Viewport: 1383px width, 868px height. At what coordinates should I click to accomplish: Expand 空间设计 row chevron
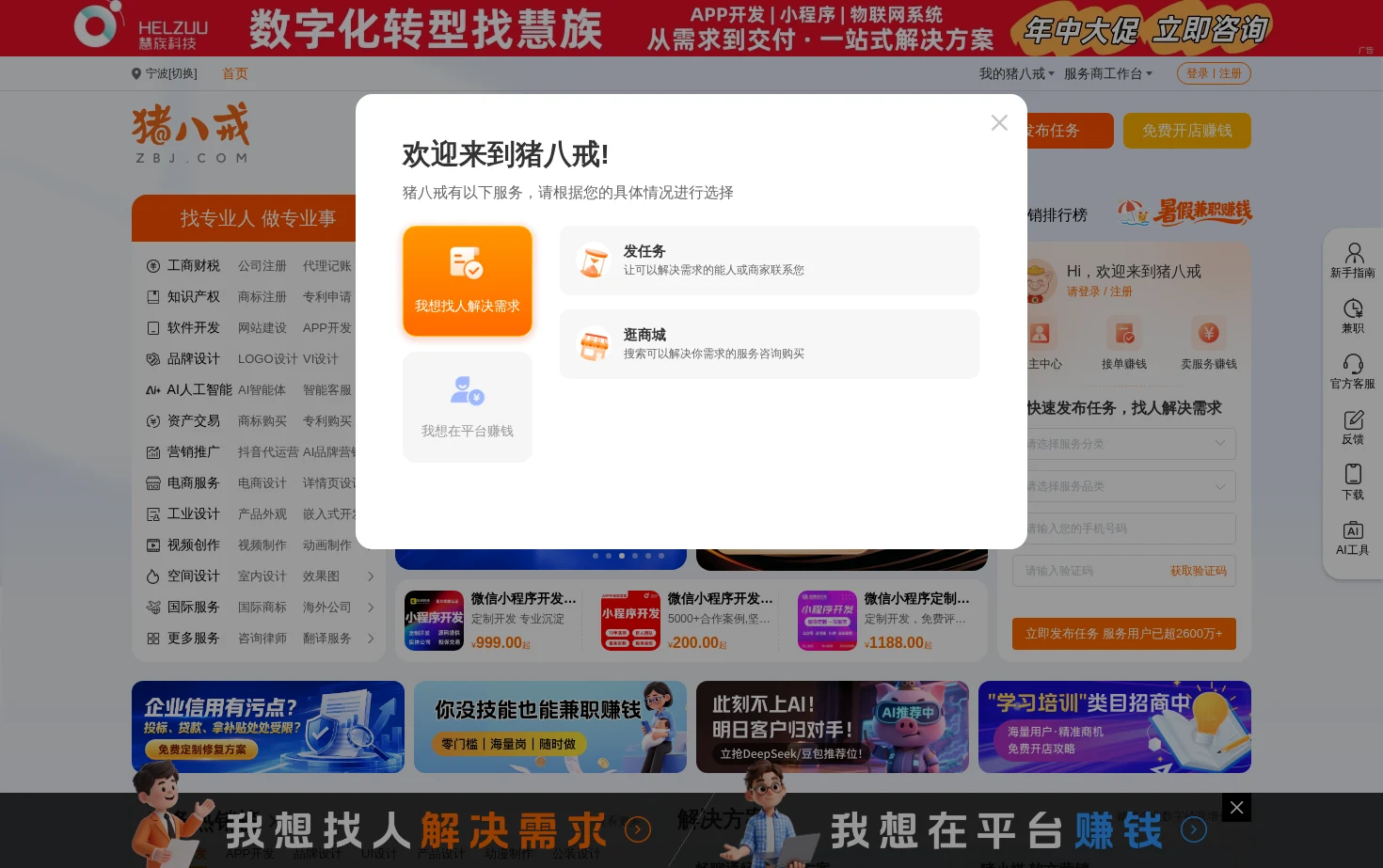[x=371, y=576]
